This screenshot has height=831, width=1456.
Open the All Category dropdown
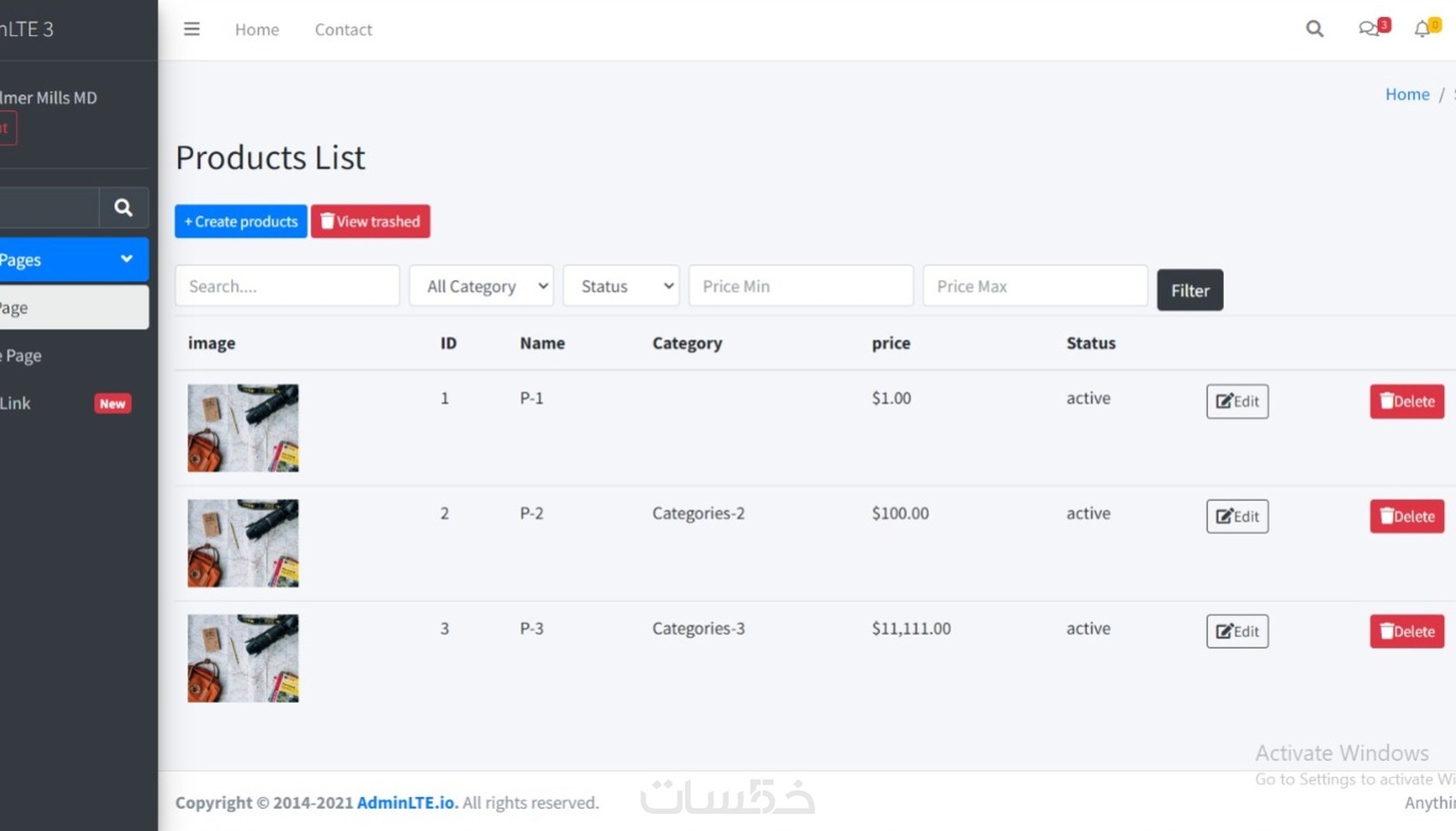[x=481, y=286]
